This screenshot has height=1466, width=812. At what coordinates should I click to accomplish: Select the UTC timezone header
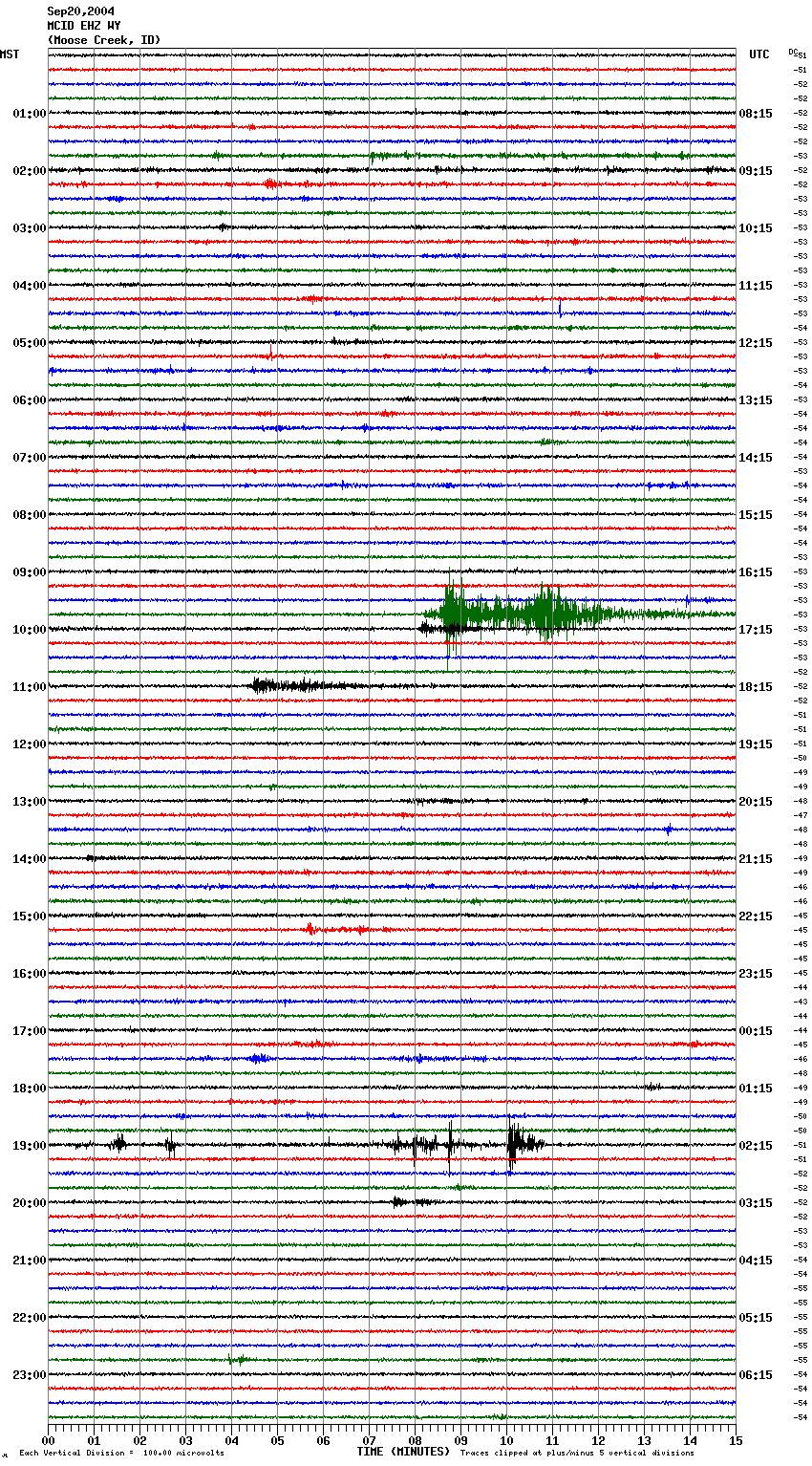point(759,54)
